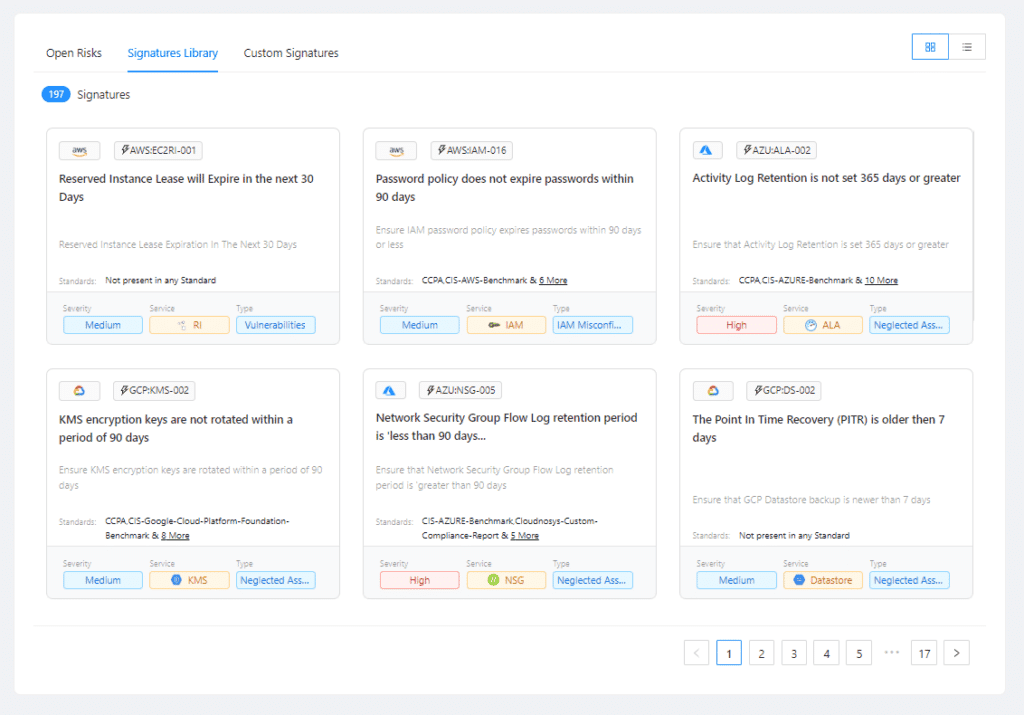This screenshot has width=1024, height=715.
Task: Click the Datastore service badge
Action: click(x=823, y=580)
